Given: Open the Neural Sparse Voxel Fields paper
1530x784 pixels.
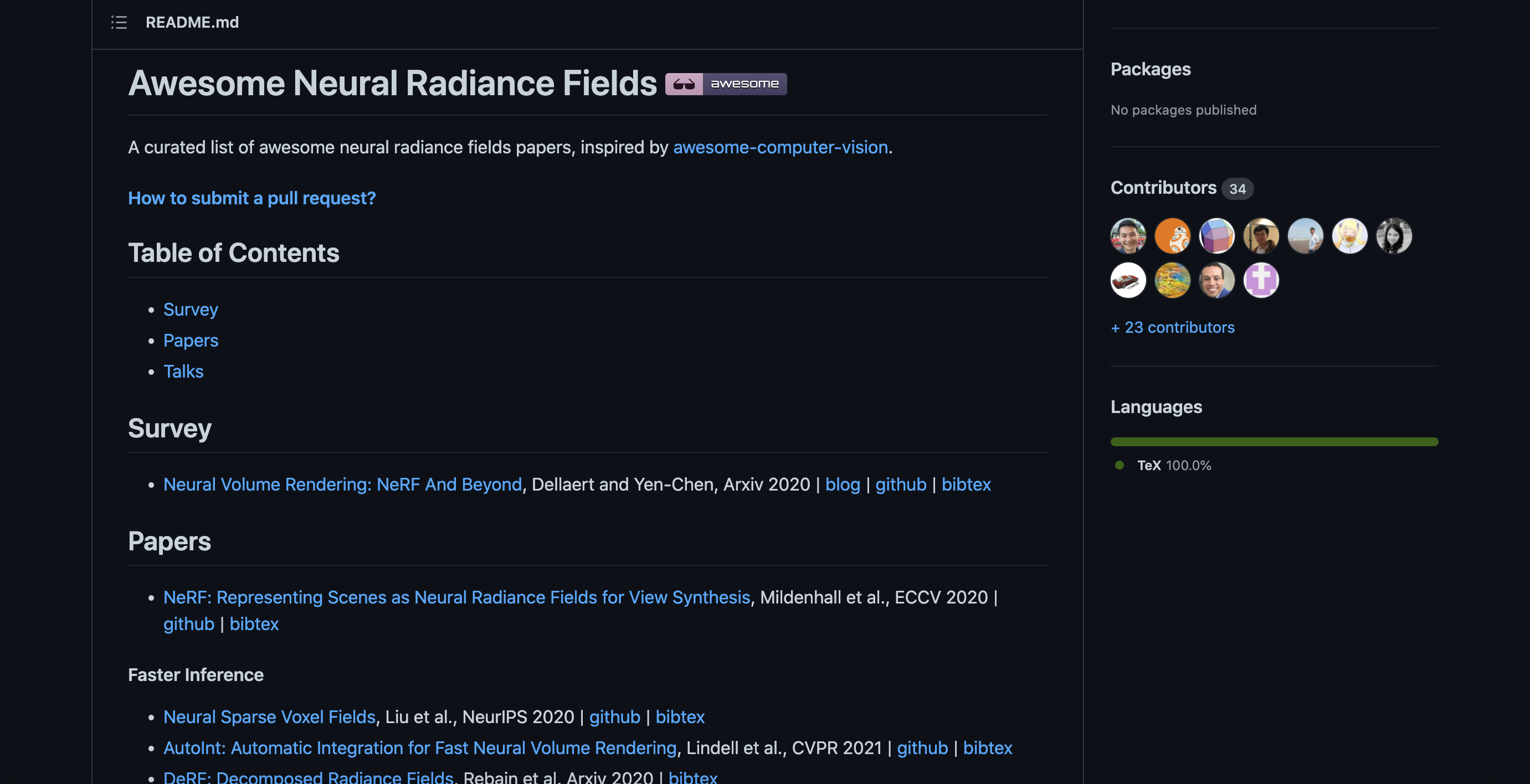Looking at the screenshot, I should pyautogui.click(x=270, y=717).
